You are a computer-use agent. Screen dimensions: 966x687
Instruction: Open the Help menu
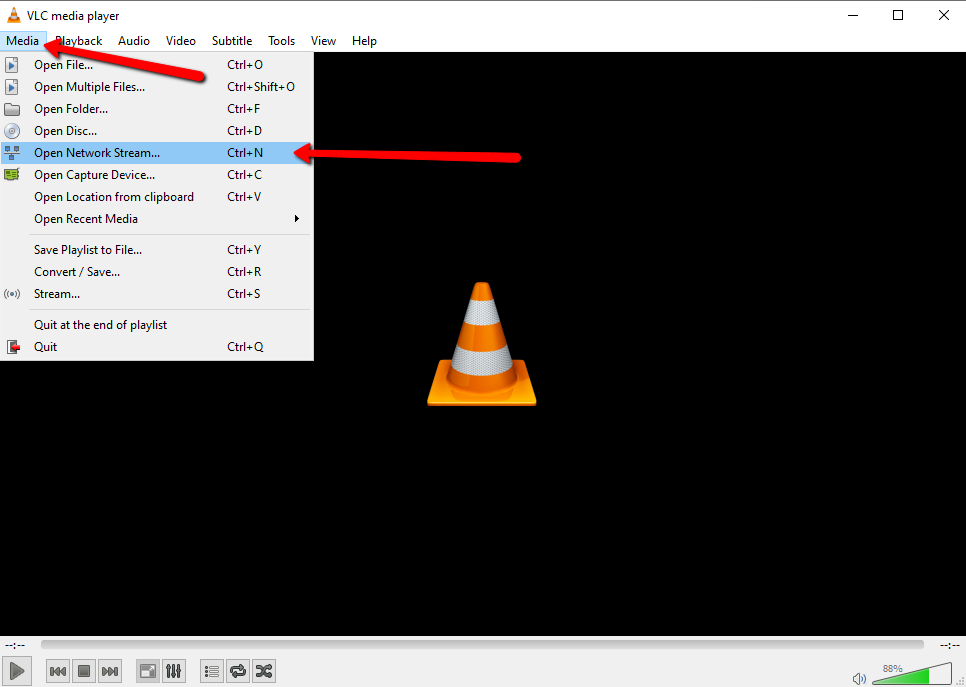click(364, 41)
